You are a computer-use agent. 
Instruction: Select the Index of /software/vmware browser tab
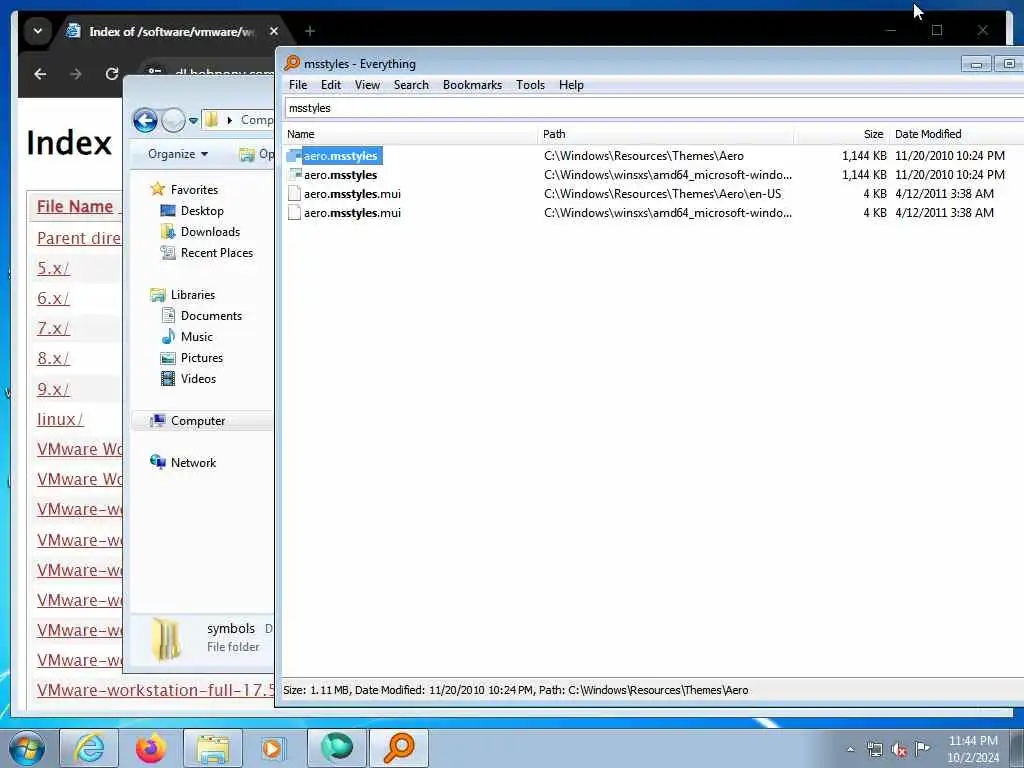point(173,31)
